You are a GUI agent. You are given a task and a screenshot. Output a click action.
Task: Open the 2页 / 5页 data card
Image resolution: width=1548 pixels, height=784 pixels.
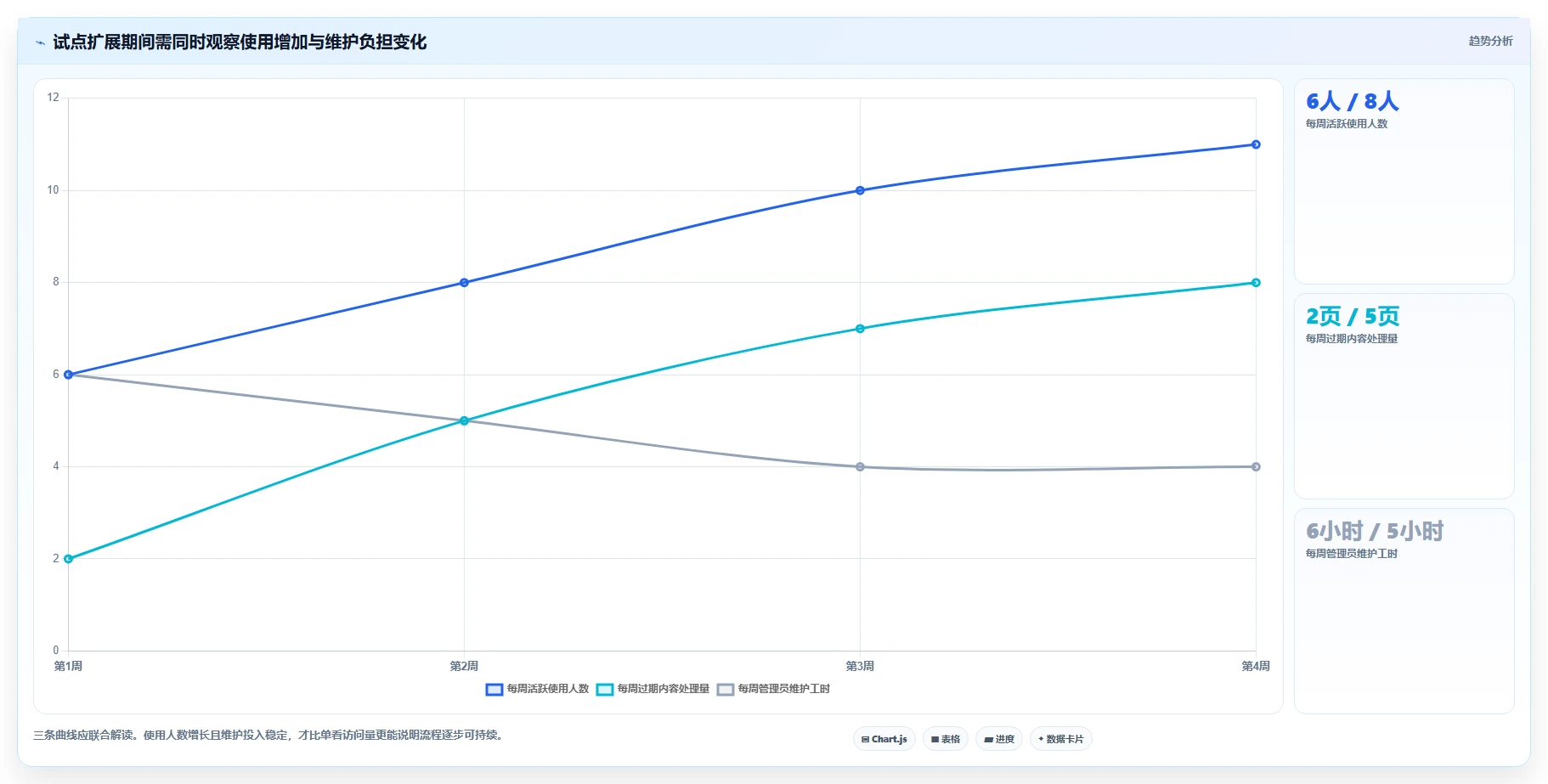1404,397
